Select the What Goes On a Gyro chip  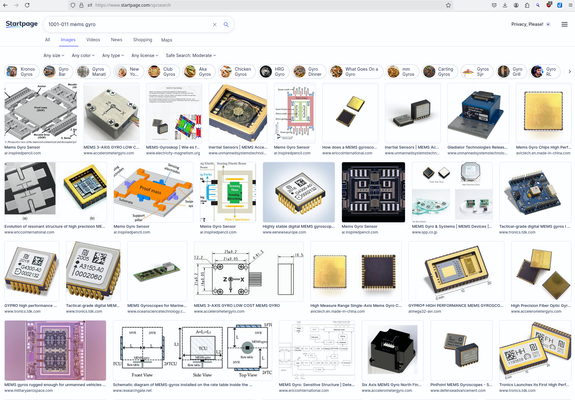click(356, 71)
